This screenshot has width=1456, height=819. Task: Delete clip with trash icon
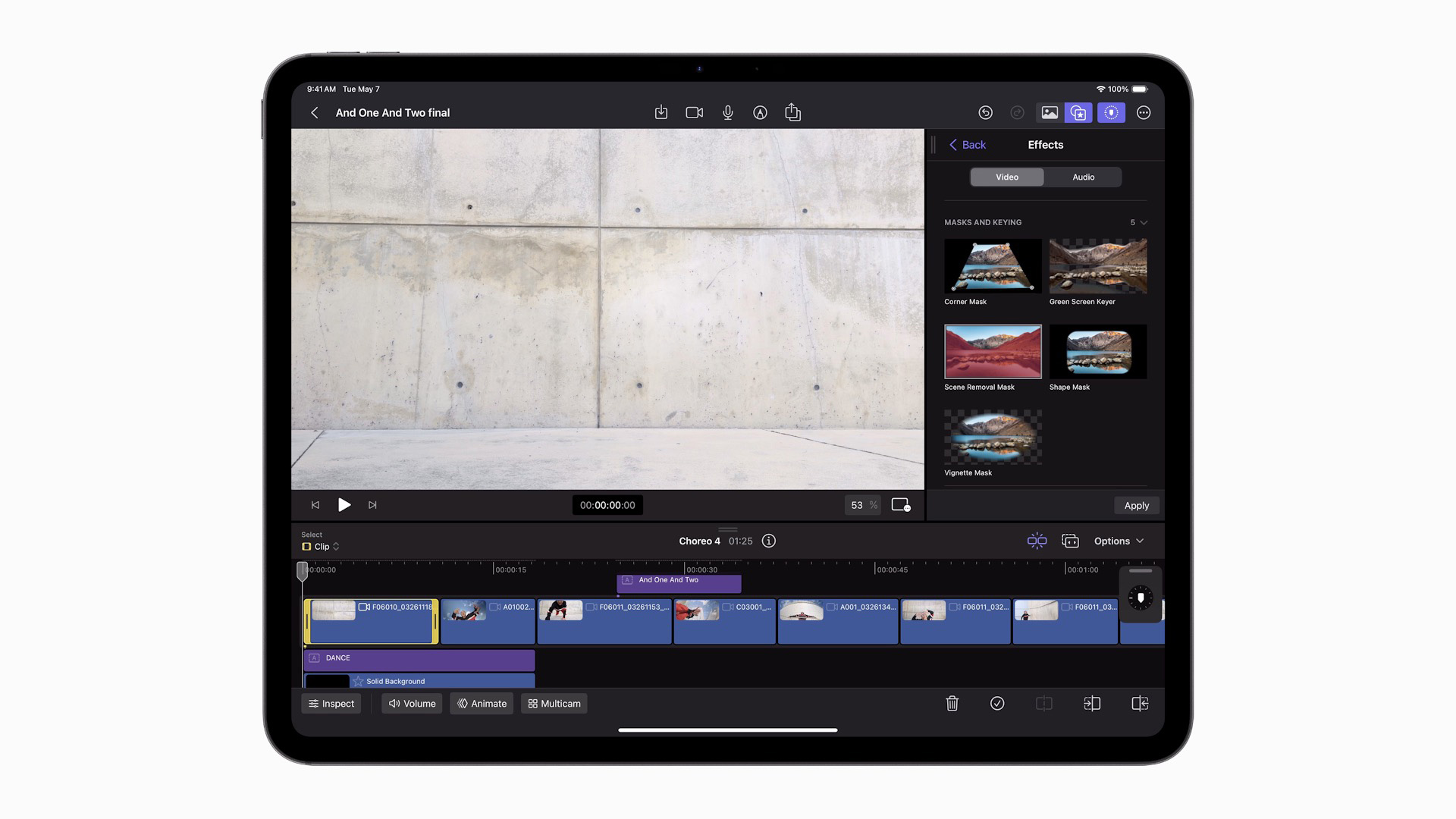pos(952,704)
